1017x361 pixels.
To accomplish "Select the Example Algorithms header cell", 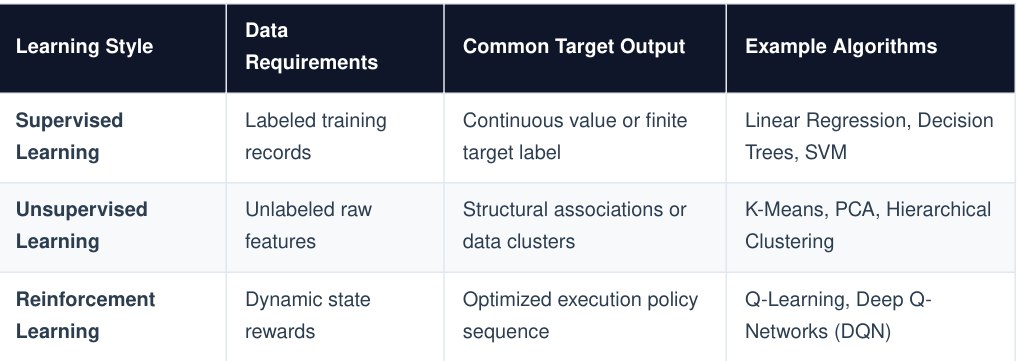I will [871, 47].
